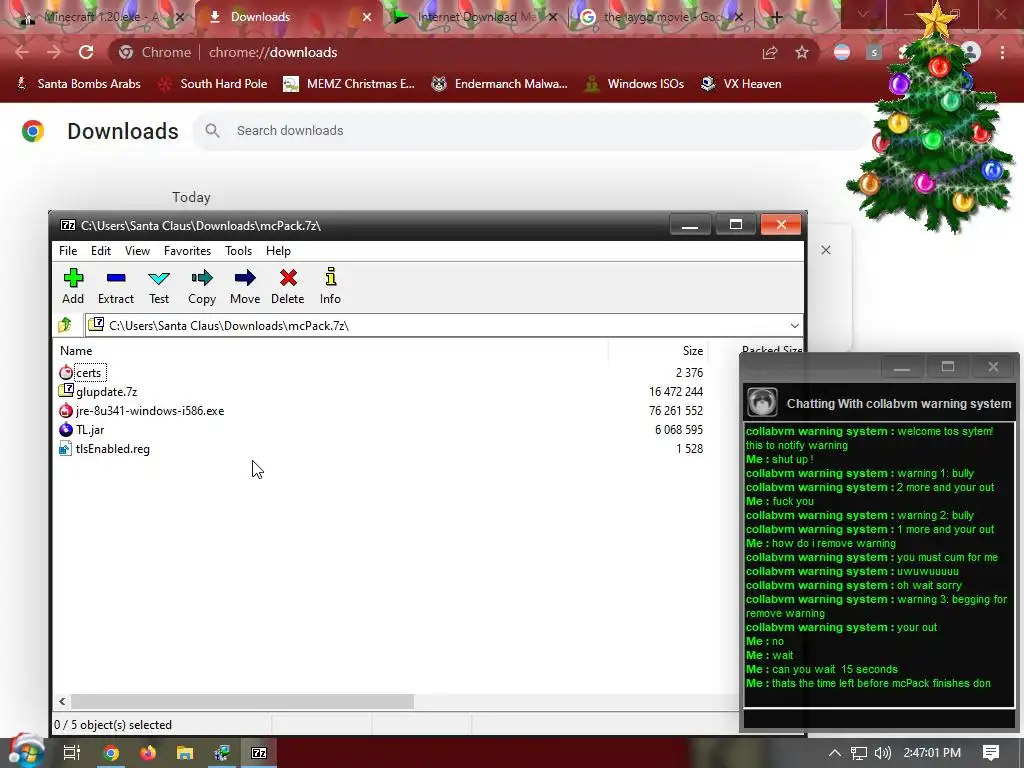1024x768 pixels.
Task: Select the size value 16 472 244
Action: tap(676, 392)
